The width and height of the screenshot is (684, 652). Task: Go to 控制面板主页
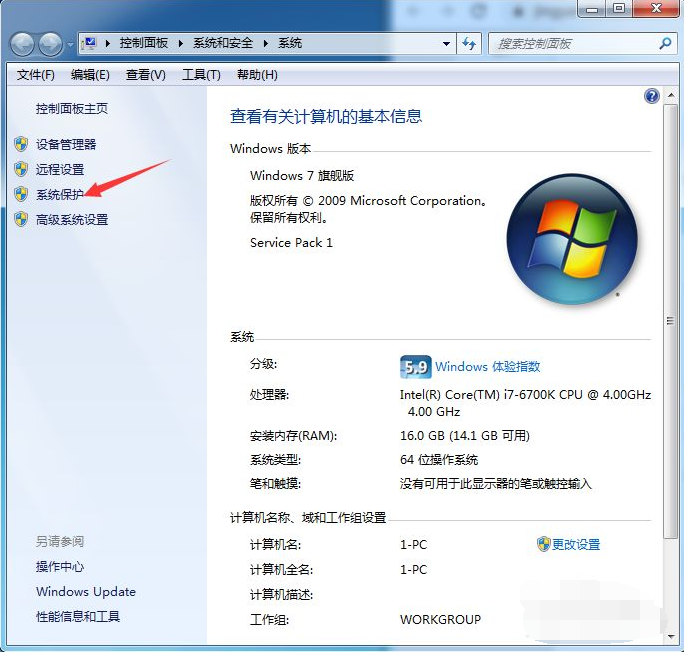(x=72, y=109)
